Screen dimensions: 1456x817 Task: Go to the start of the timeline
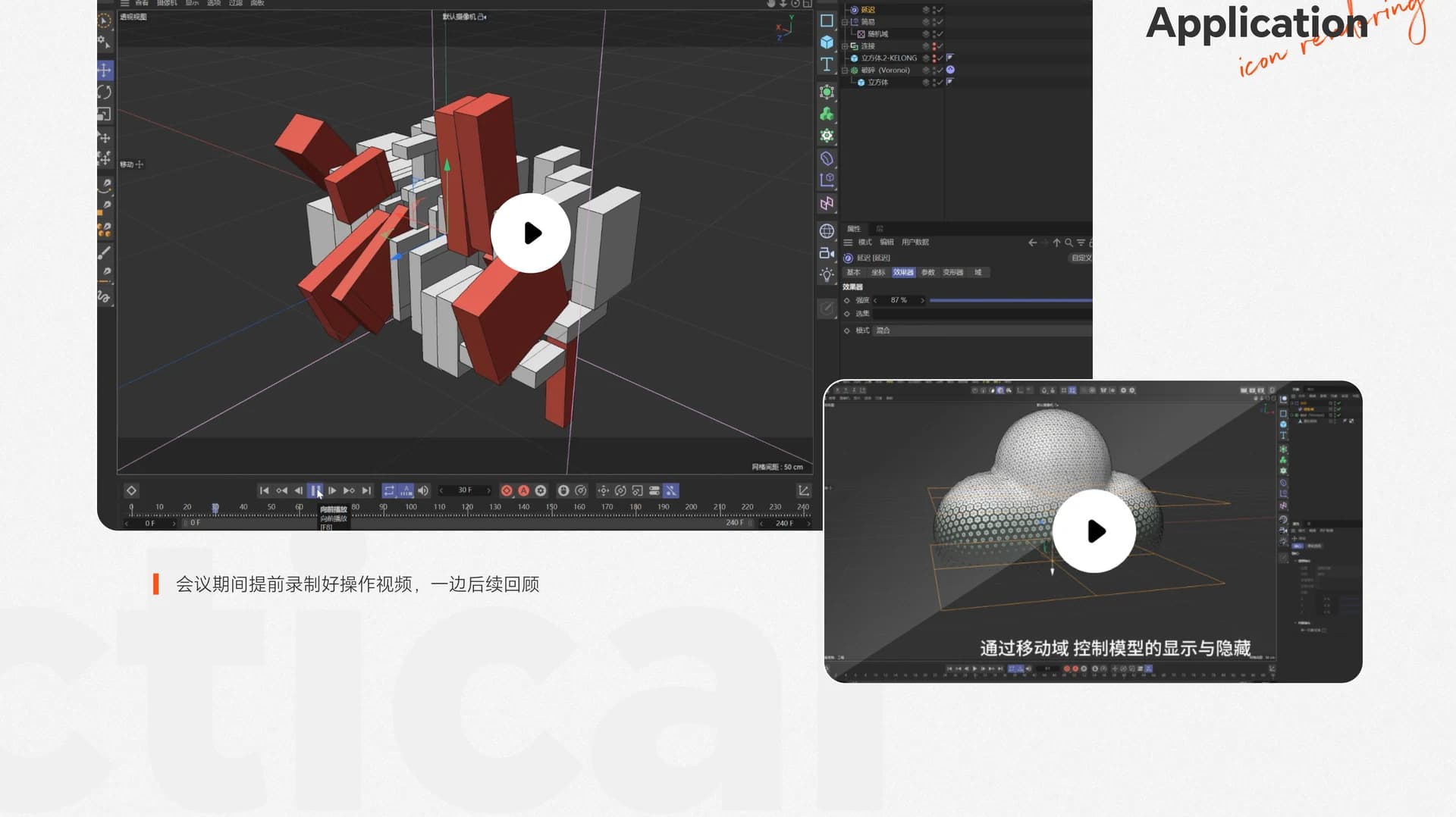[264, 491]
